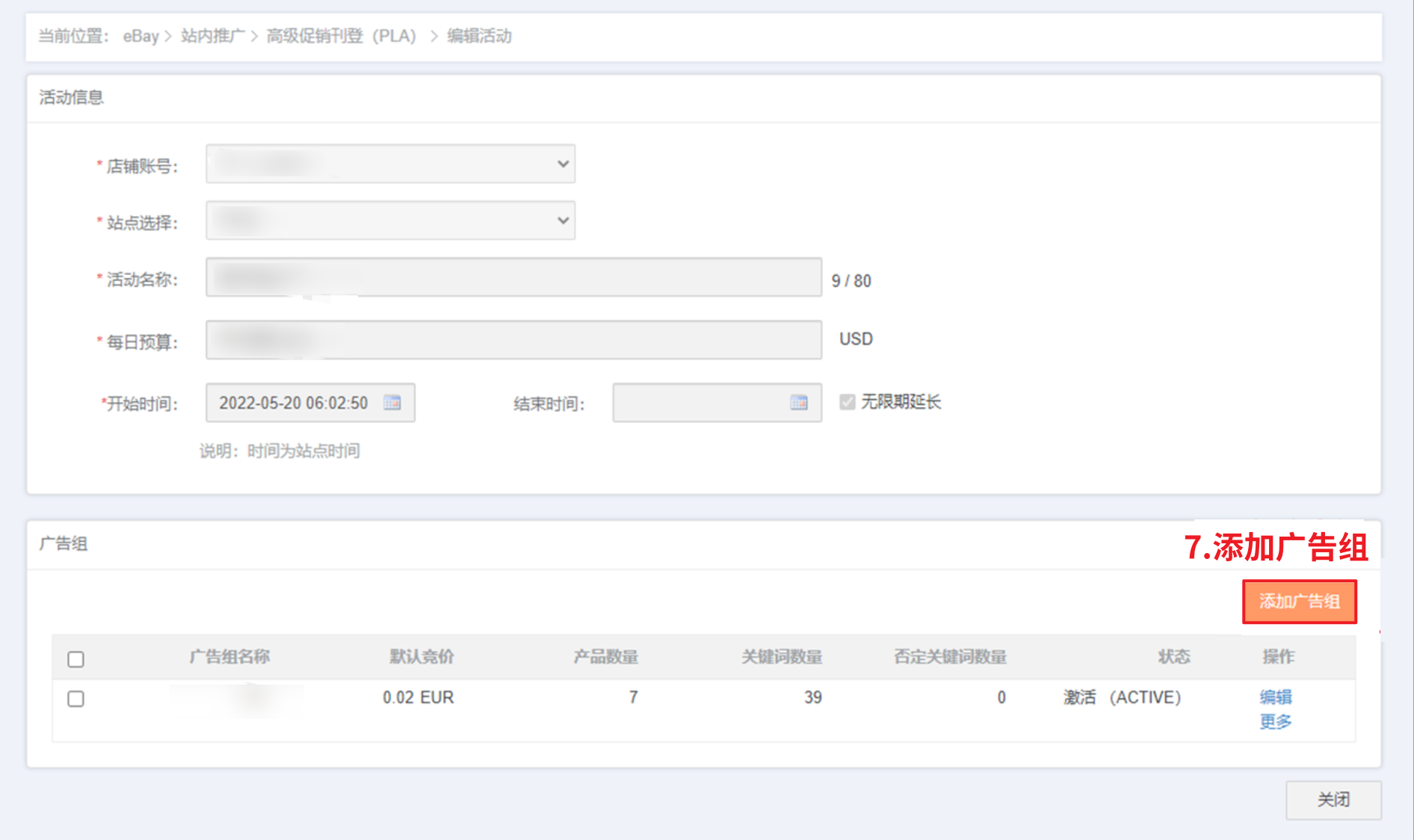Open the start time calendar icon
The image size is (1414, 840).
pyautogui.click(x=392, y=403)
